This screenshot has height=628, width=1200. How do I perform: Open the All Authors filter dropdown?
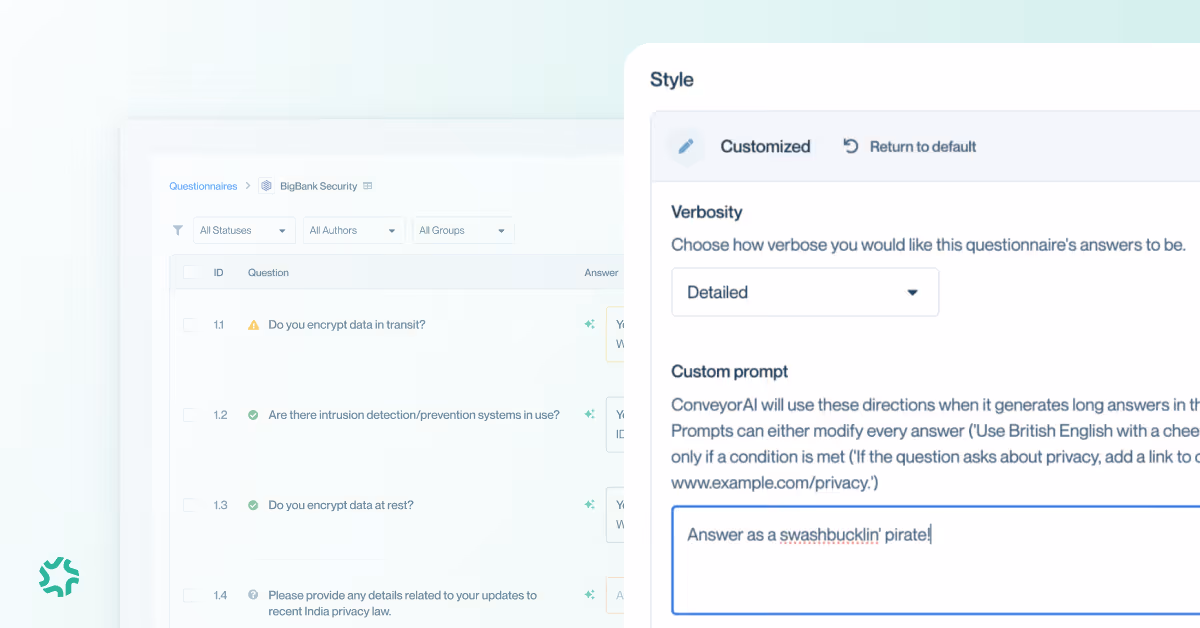[x=354, y=230]
